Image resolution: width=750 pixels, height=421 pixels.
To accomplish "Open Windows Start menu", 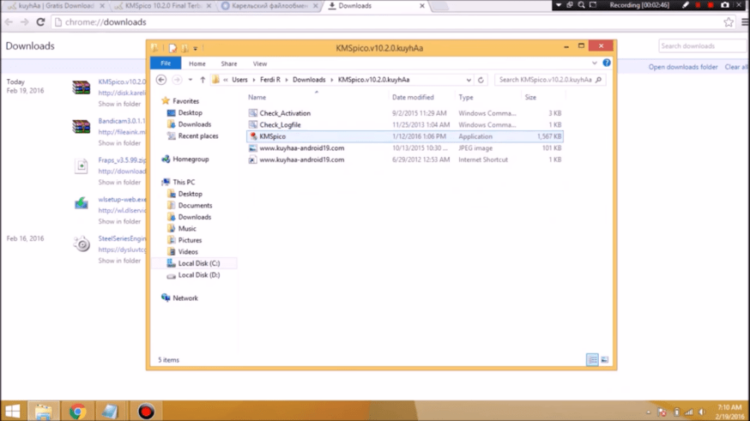I will 12,411.
